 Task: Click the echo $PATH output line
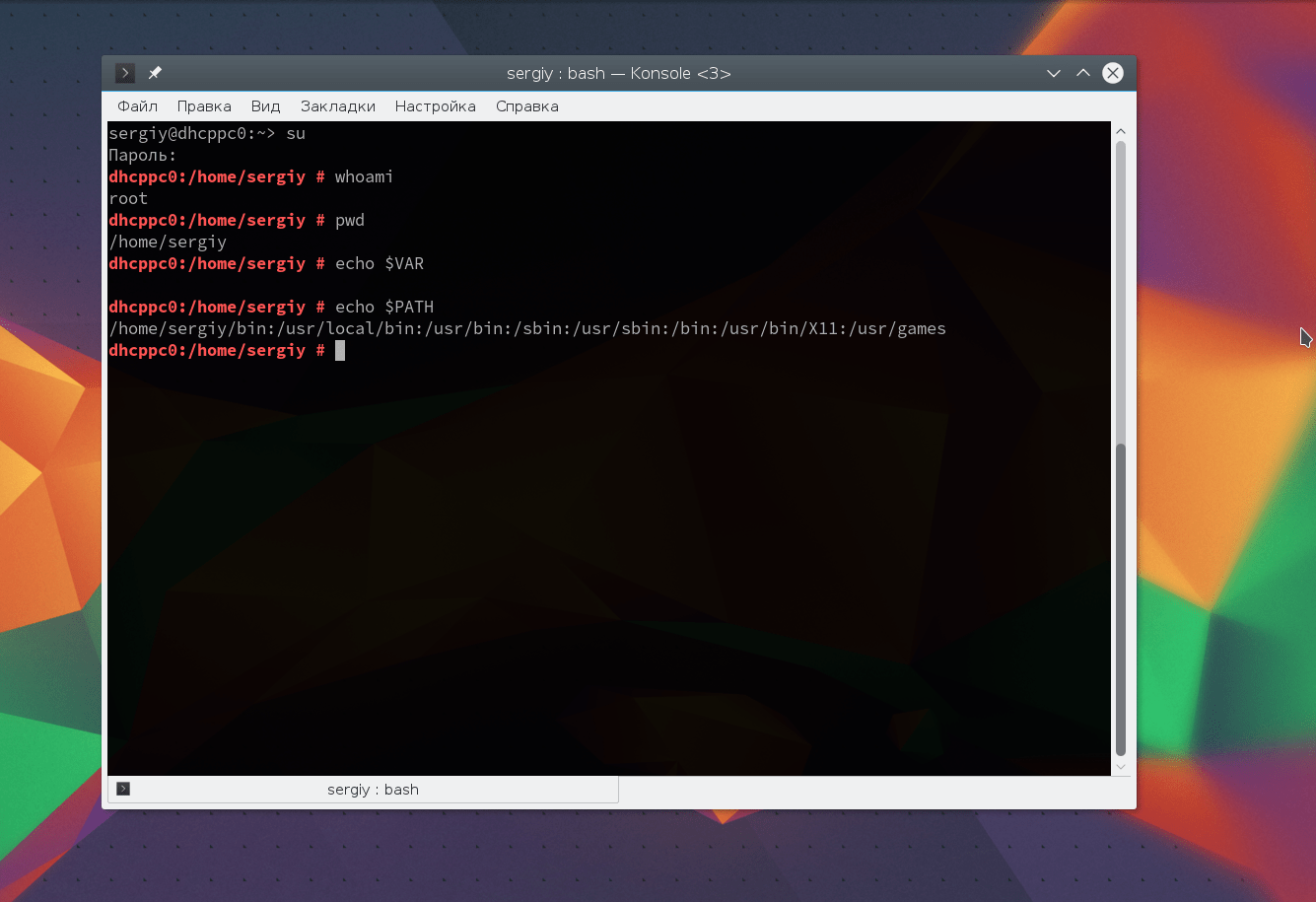pyautogui.click(x=527, y=328)
